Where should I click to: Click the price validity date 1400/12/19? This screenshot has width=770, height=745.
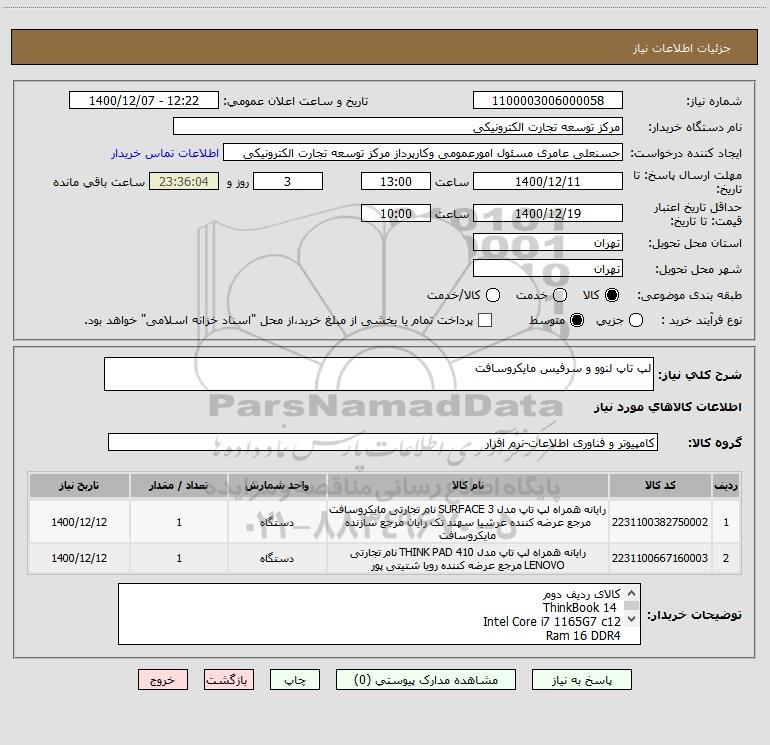pos(548,213)
